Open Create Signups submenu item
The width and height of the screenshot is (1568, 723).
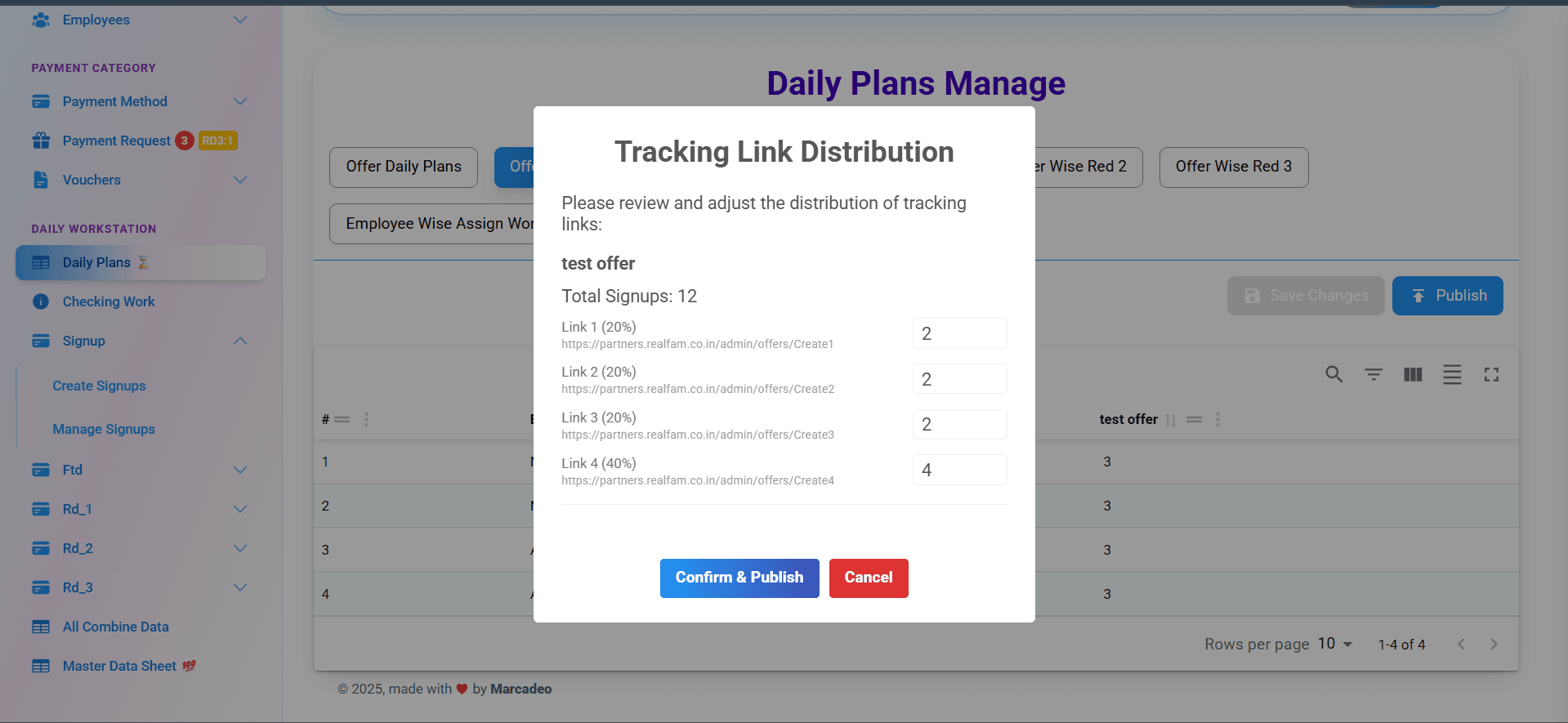click(x=99, y=386)
